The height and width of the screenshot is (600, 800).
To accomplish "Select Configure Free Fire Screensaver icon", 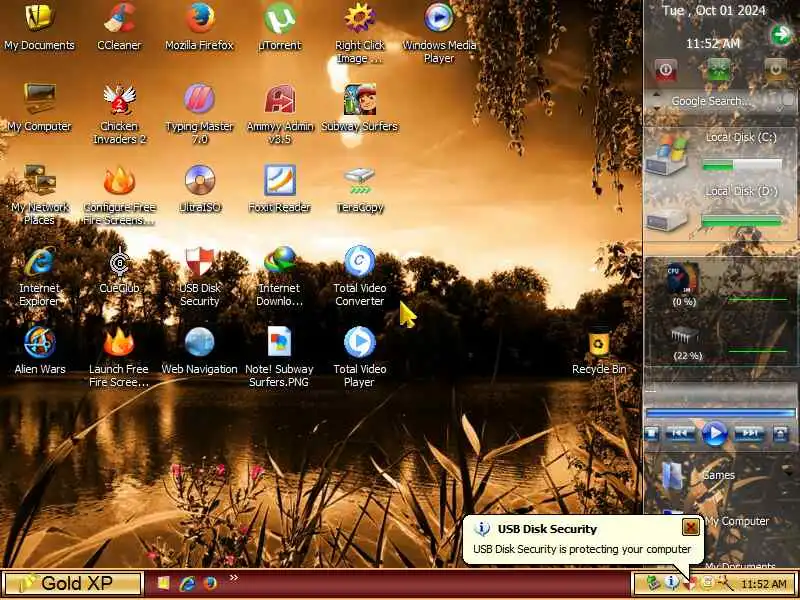I will pos(119,195).
